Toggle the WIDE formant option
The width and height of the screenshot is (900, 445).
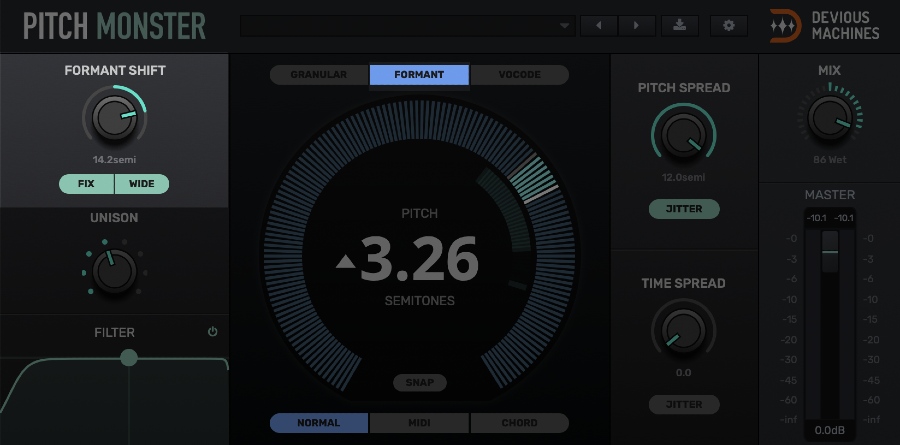tap(141, 184)
